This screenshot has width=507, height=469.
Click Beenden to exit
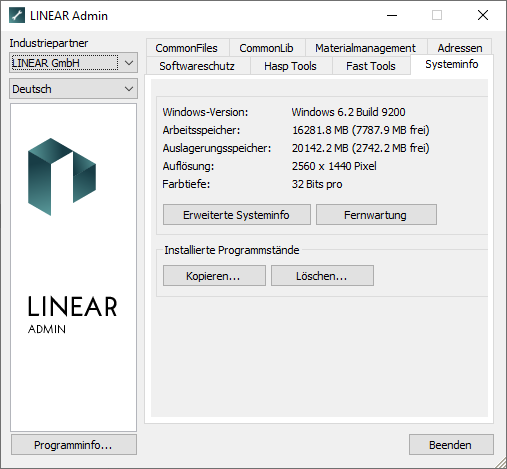pyautogui.click(x=451, y=445)
